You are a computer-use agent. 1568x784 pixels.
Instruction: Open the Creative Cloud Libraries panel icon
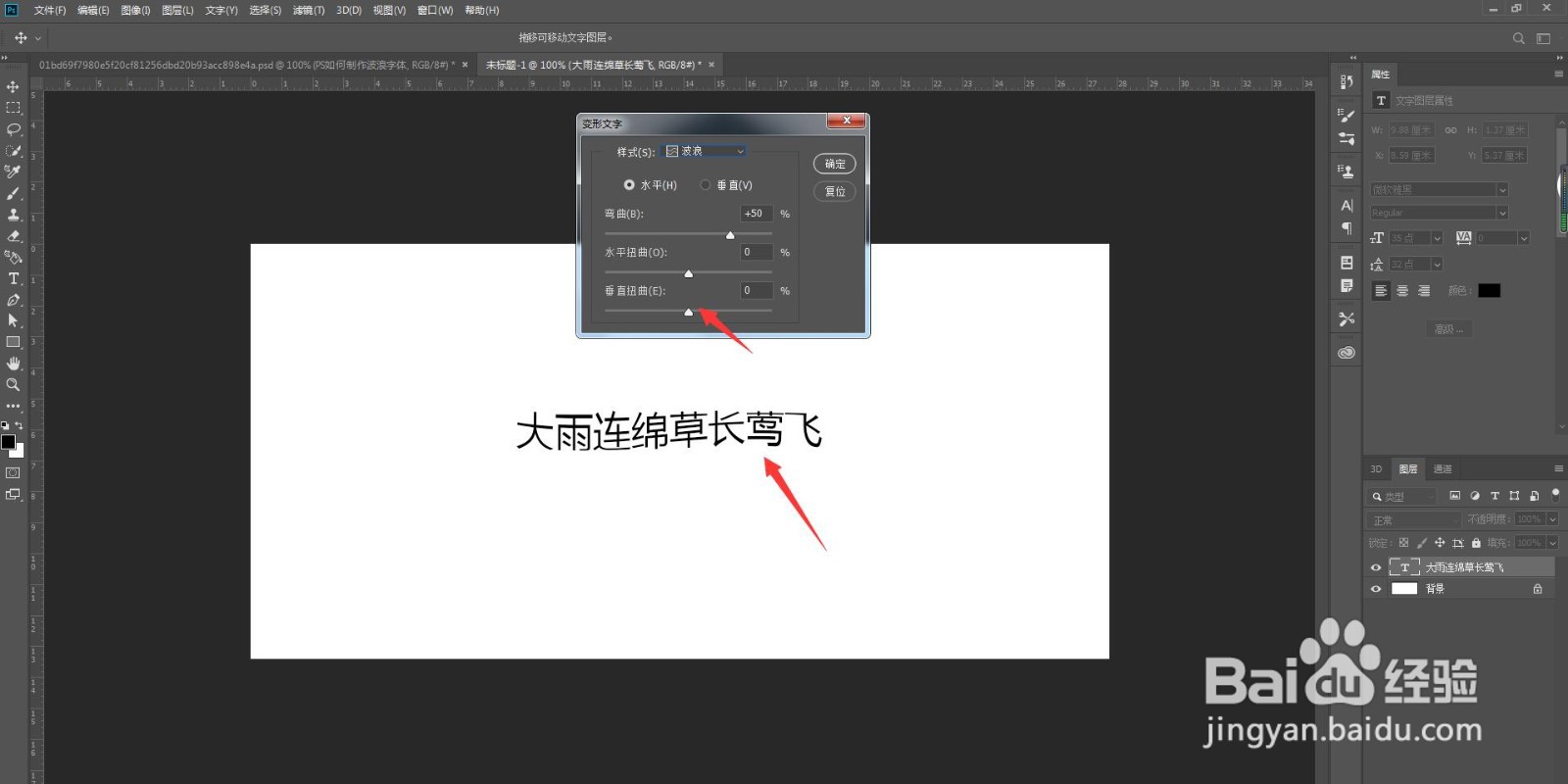[1347, 352]
